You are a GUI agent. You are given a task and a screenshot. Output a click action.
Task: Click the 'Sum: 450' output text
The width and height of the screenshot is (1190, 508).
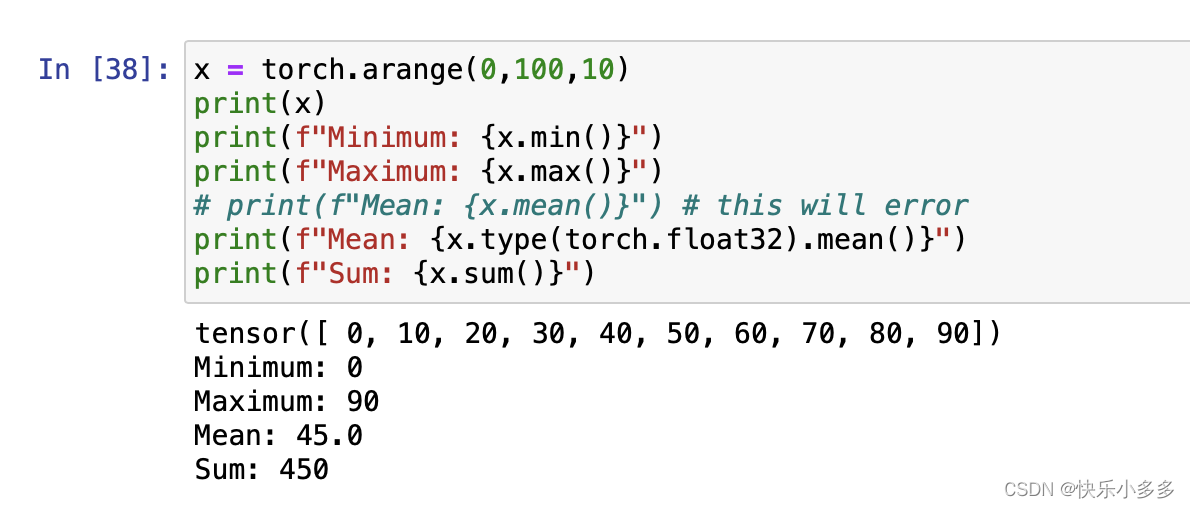[x=261, y=470]
